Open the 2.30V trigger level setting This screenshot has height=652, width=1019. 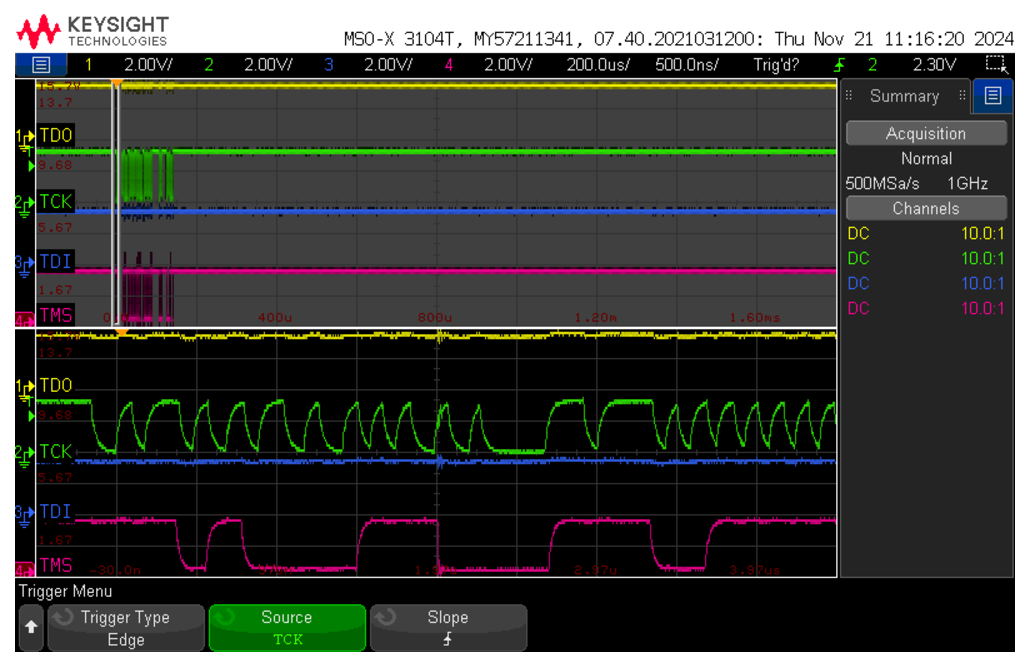(935, 65)
